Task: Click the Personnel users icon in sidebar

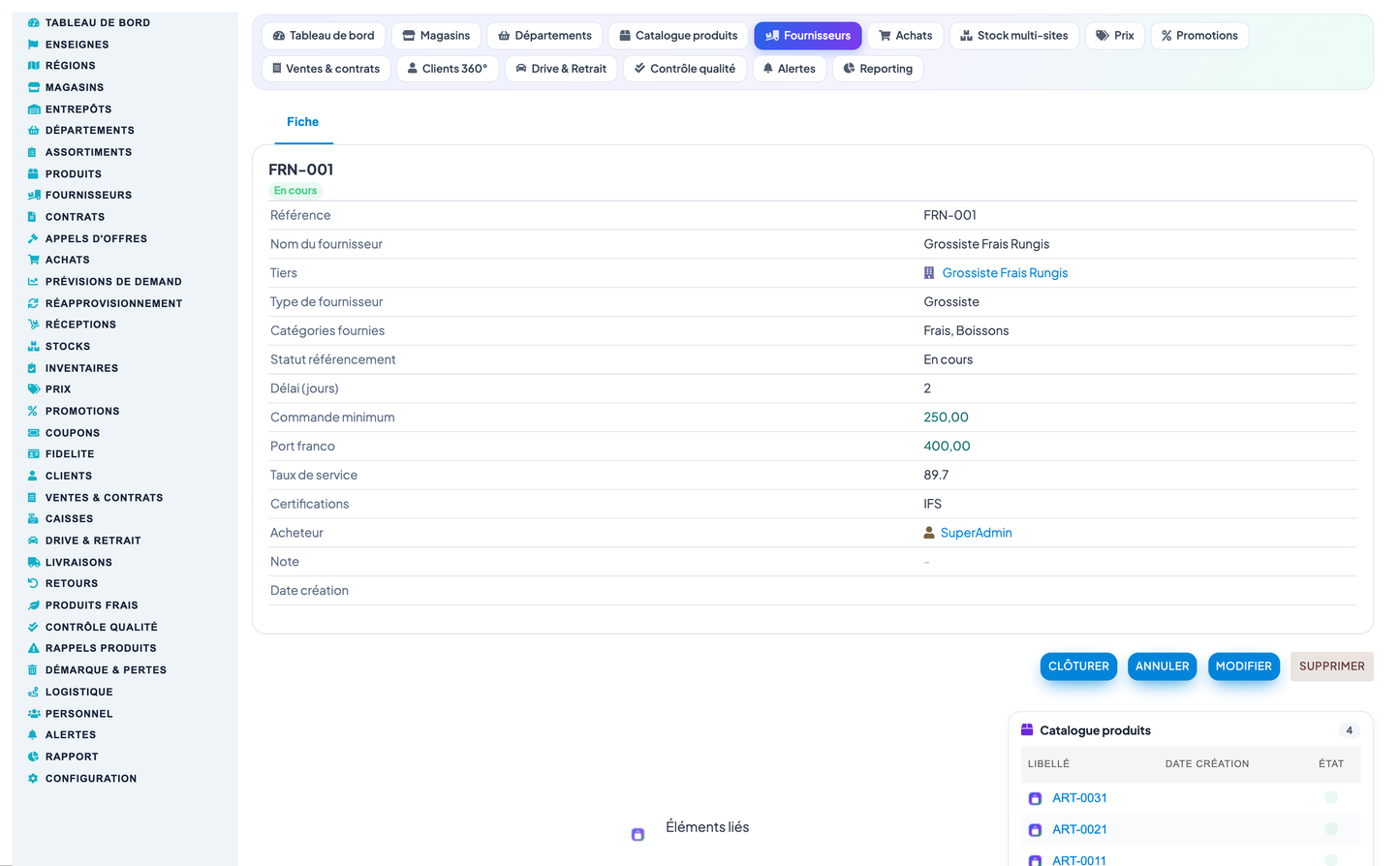Action: tap(34, 713)
